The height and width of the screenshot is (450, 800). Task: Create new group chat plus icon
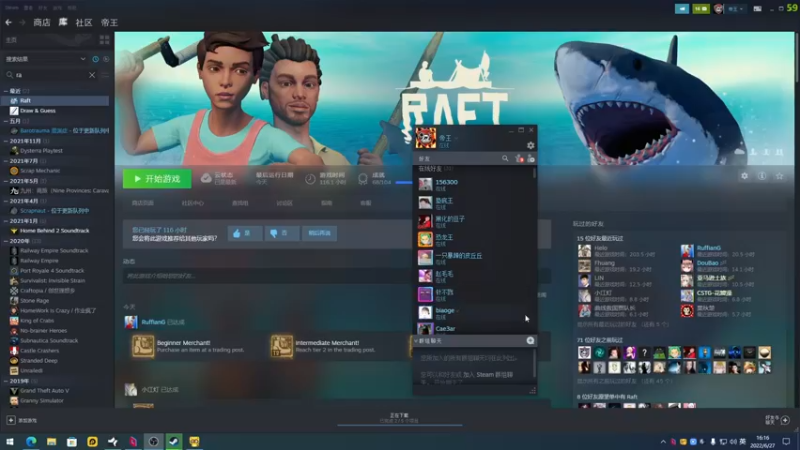click(x=530, y=340)
